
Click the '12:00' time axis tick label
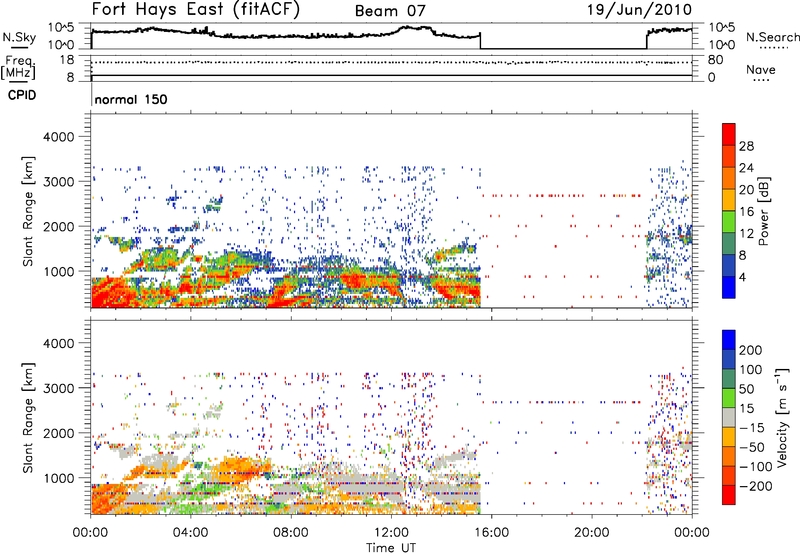tap(391, 533)
